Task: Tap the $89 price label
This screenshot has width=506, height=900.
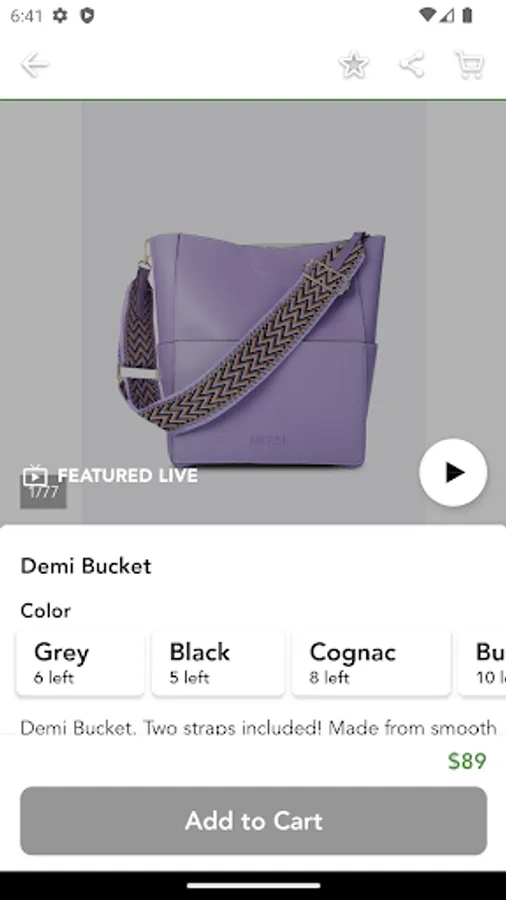Action: click(467, 761)
